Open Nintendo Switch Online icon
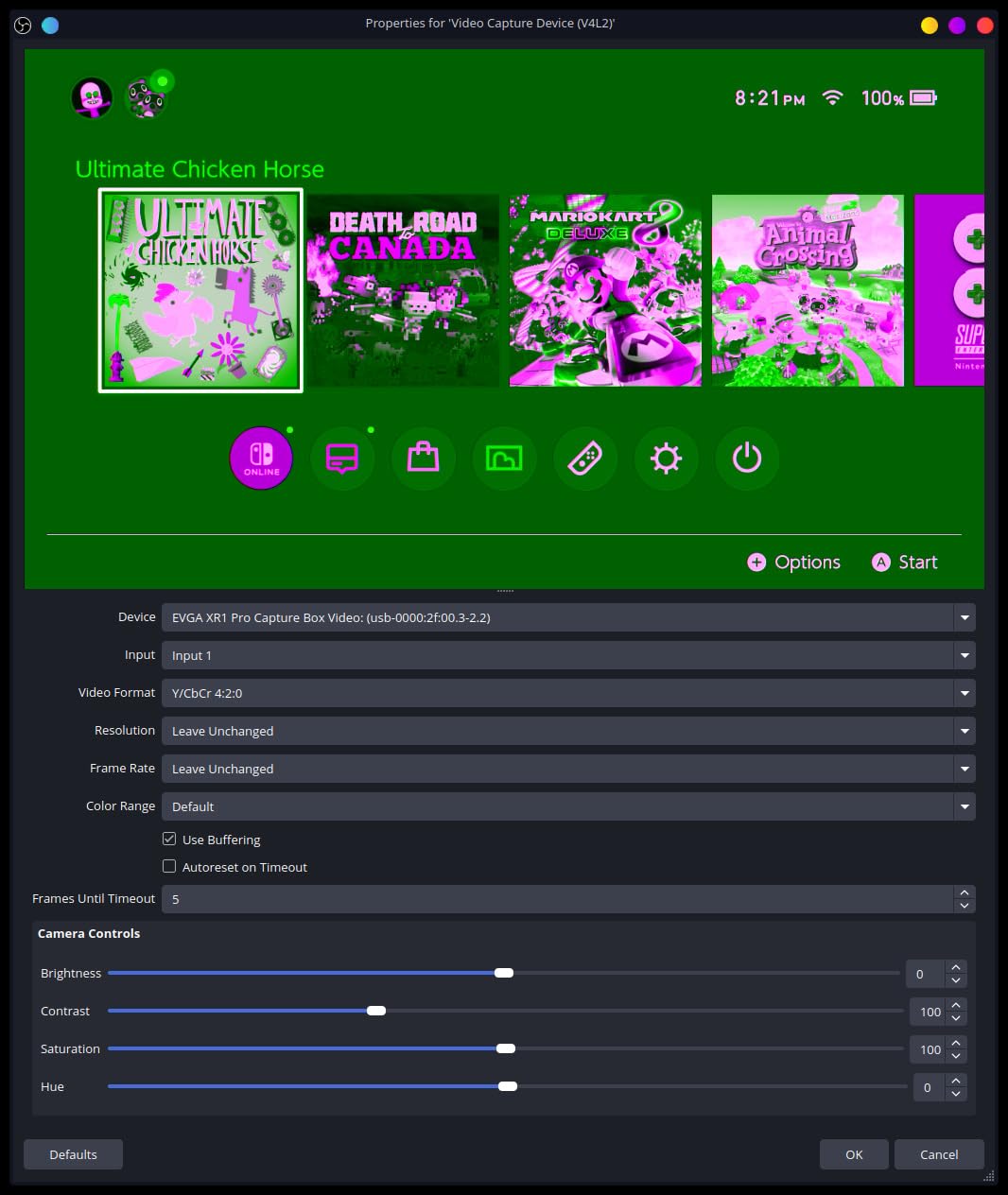This screenshot has height=1195, width=1008. pos(261,459)
